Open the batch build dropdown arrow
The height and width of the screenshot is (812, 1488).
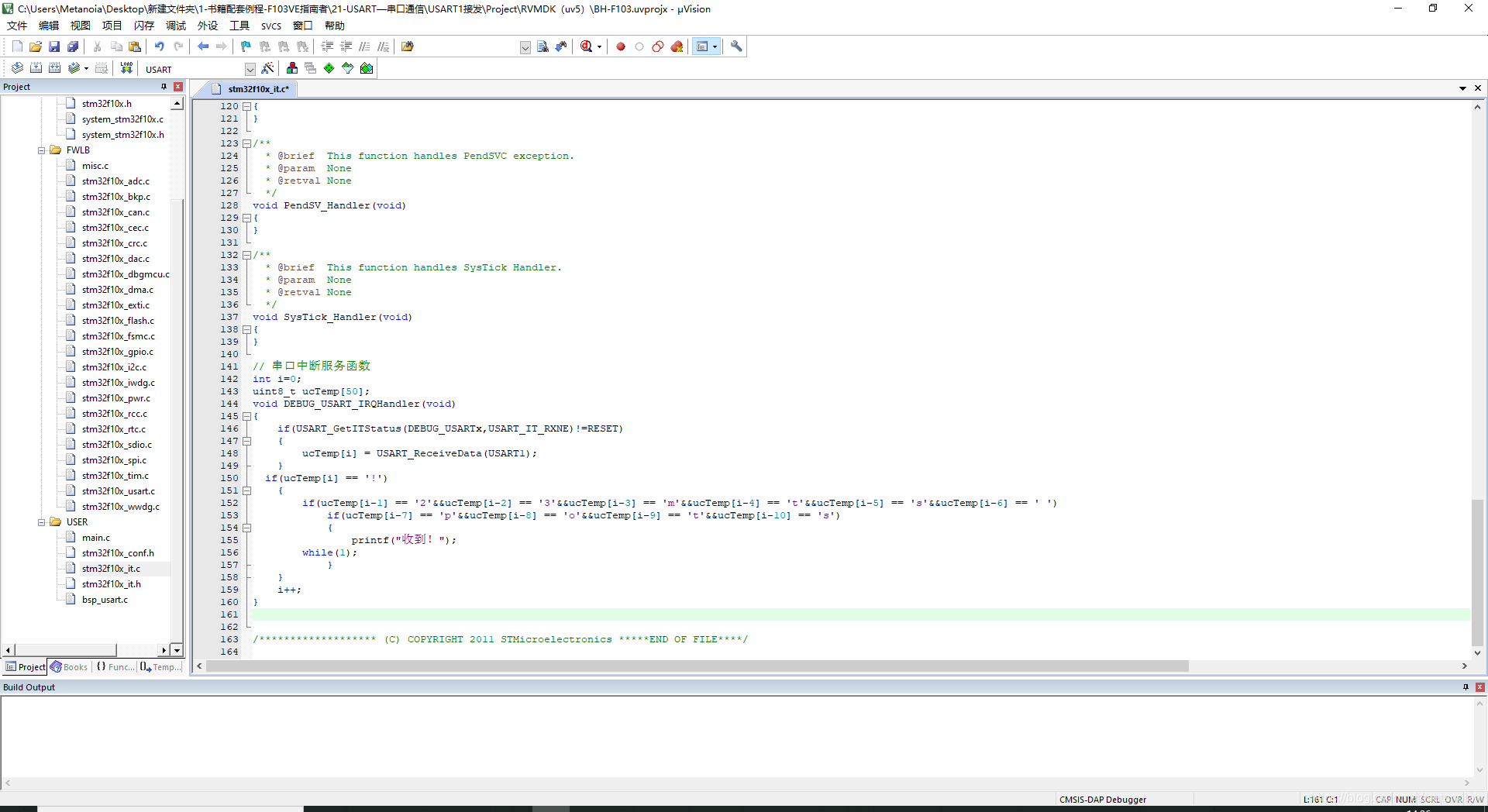point(86,68)
